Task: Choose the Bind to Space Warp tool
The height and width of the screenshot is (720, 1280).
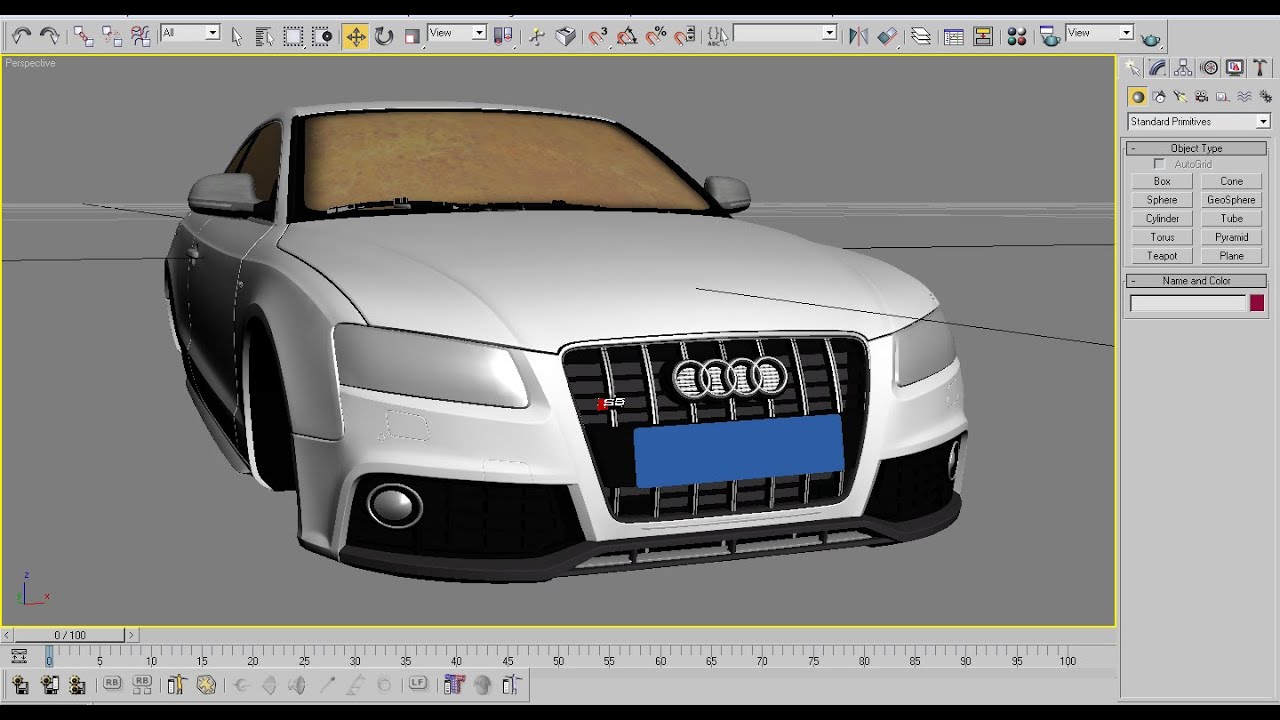Action: point(141,36)
